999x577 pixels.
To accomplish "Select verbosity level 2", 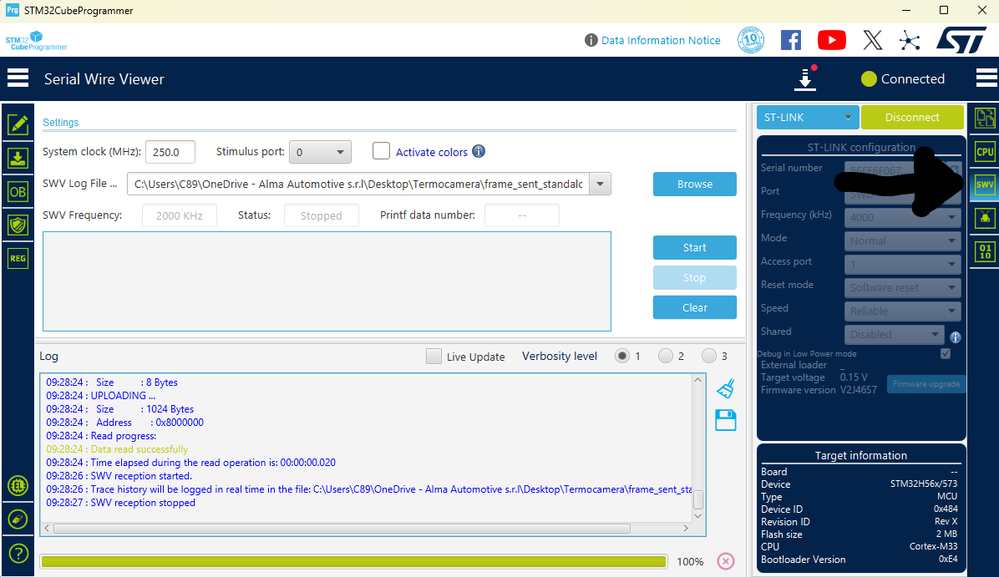I will point(665,356).
